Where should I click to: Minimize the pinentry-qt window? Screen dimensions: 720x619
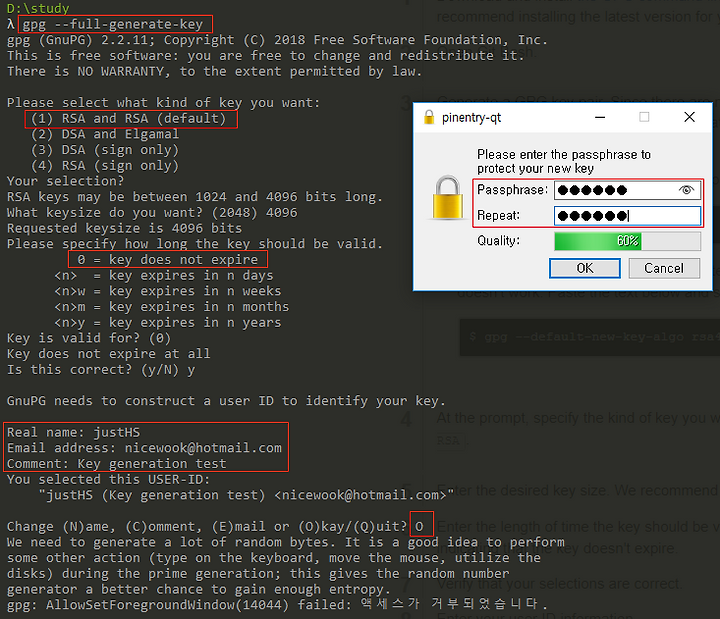tap(600, 118)
